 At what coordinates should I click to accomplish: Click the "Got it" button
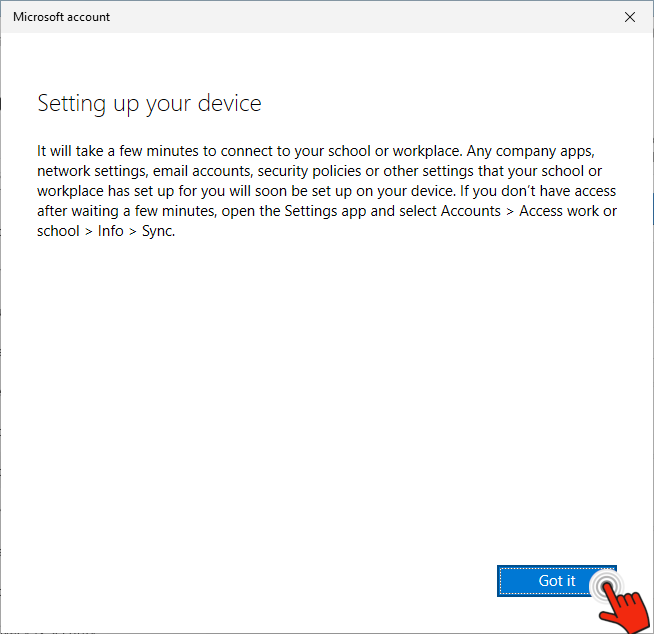(x=556, y=581)
